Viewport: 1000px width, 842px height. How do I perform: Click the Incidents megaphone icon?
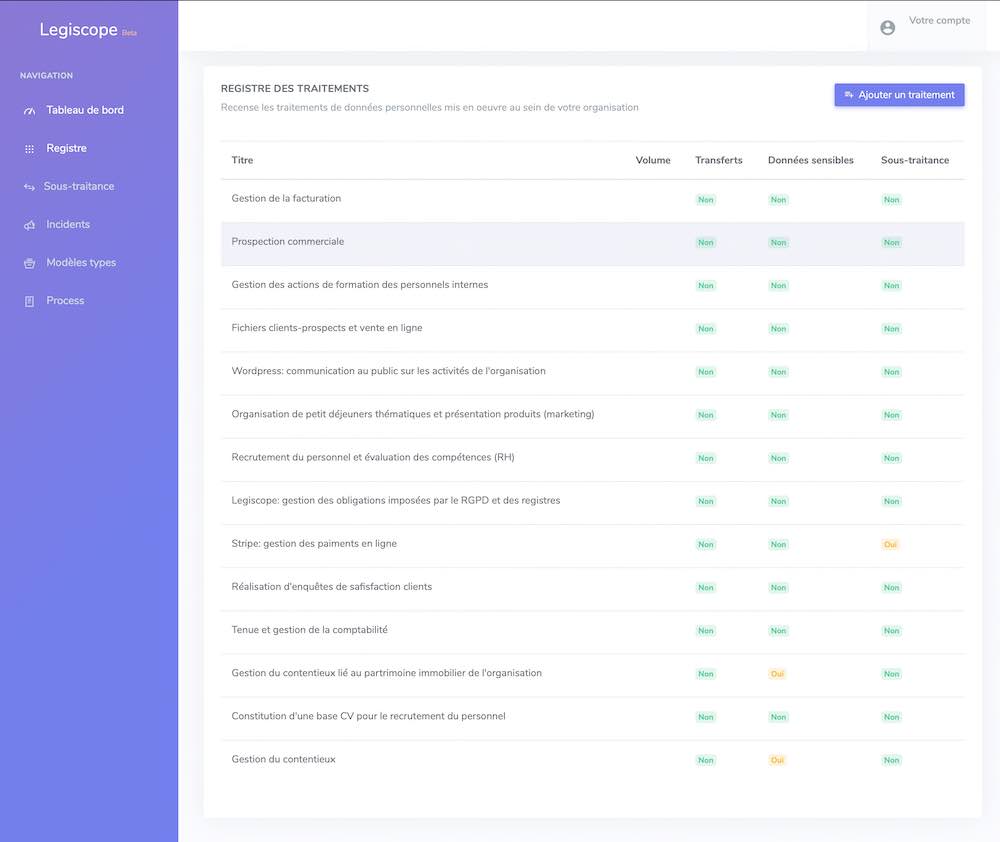point(29,225)
